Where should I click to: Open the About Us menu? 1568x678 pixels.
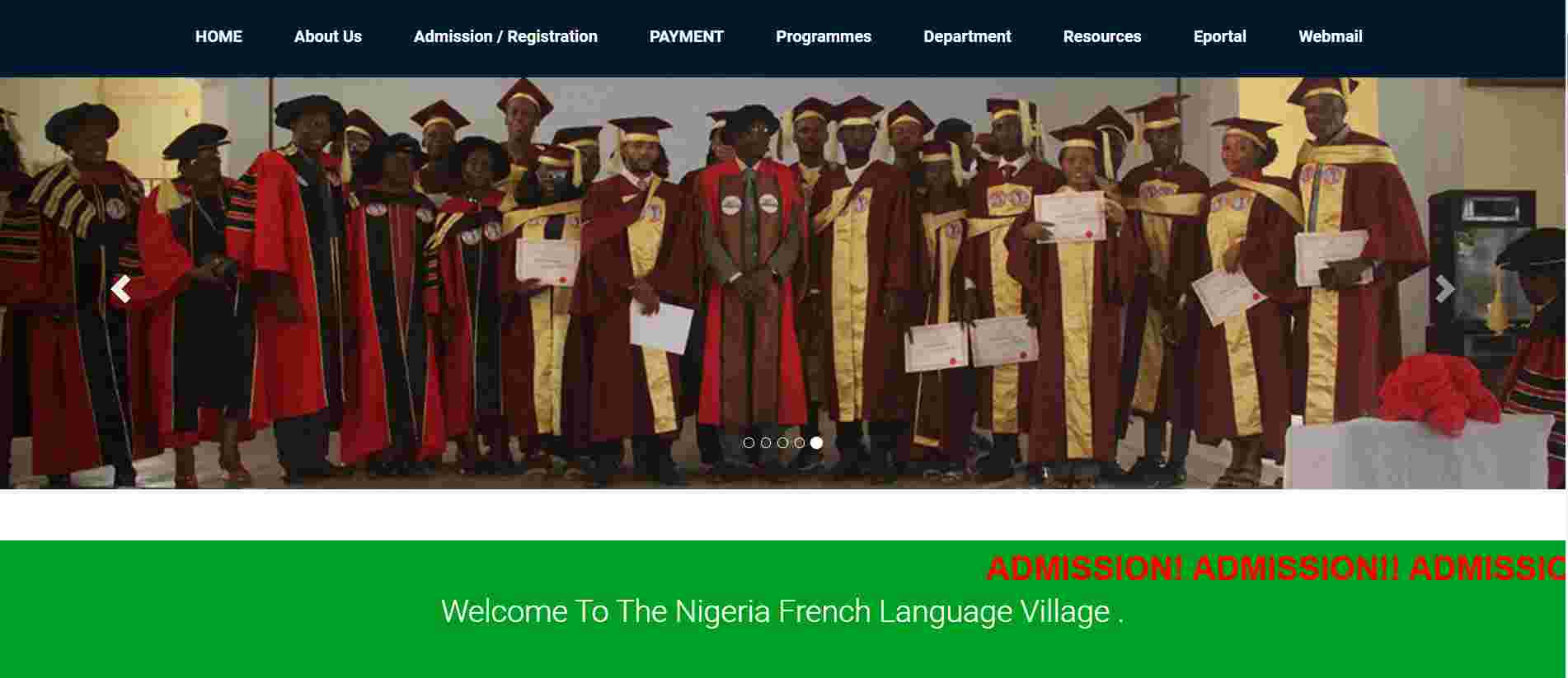(328, 36)
